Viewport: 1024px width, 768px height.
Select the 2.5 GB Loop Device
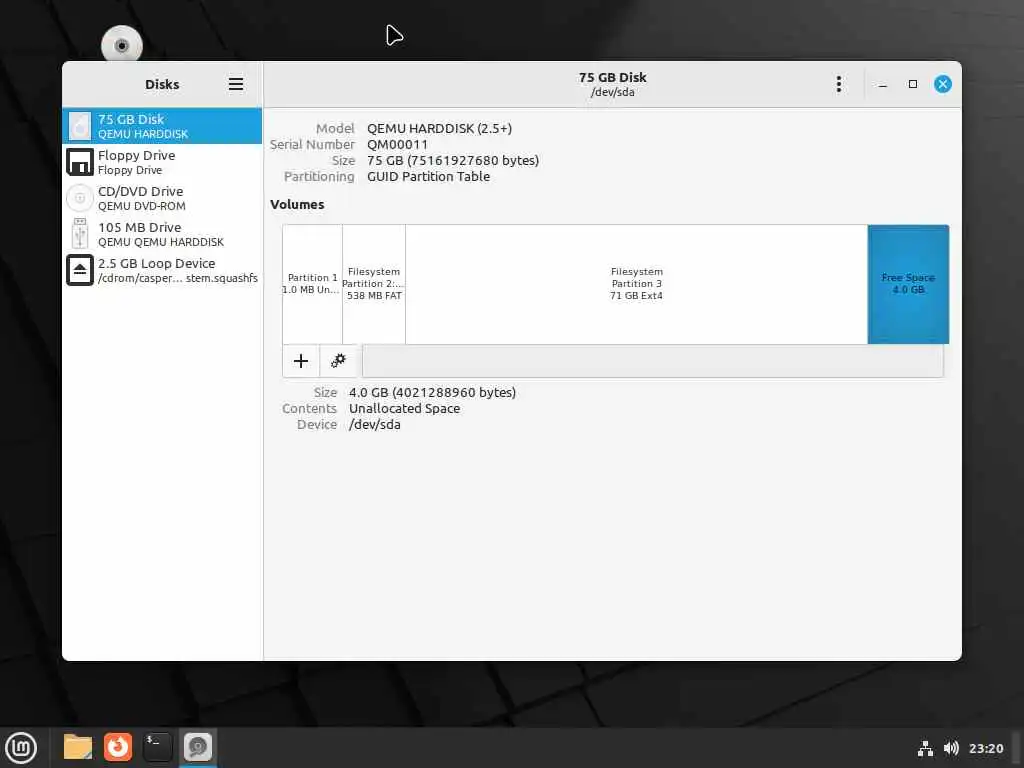[162, 270]
